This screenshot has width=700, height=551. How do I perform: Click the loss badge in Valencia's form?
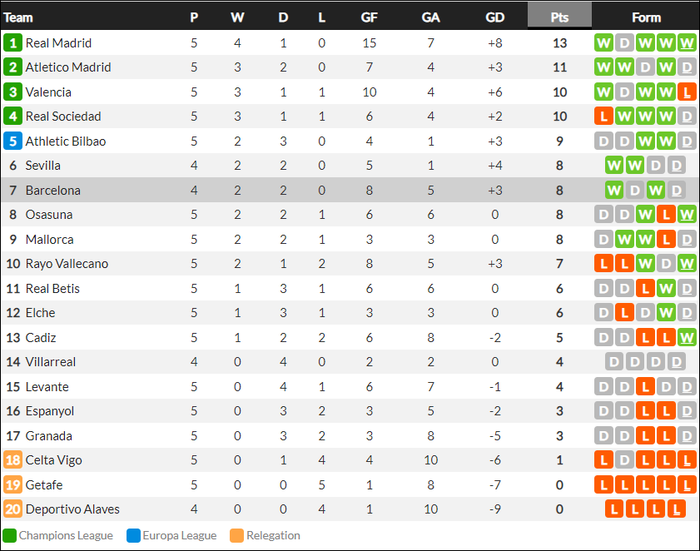point(686,92)
